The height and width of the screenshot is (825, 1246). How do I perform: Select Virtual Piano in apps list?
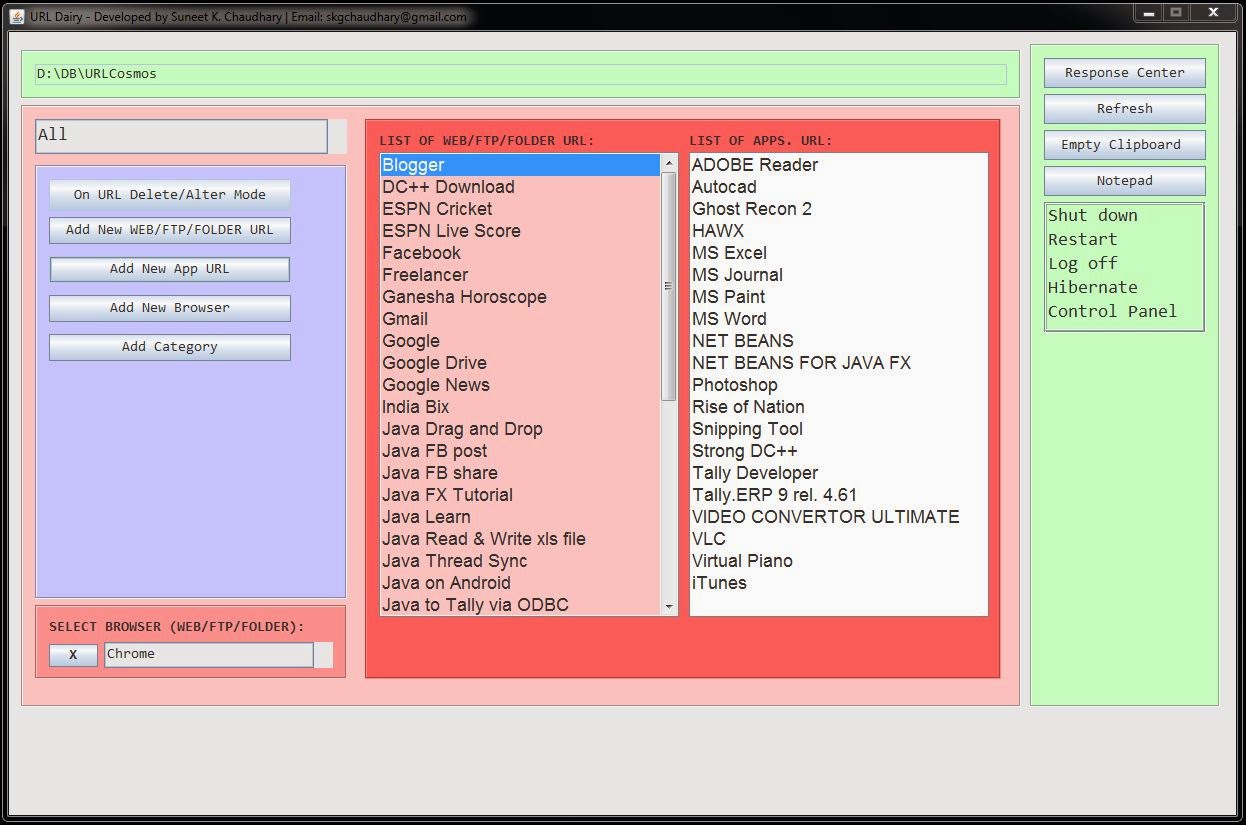click(x=838, y=561)
